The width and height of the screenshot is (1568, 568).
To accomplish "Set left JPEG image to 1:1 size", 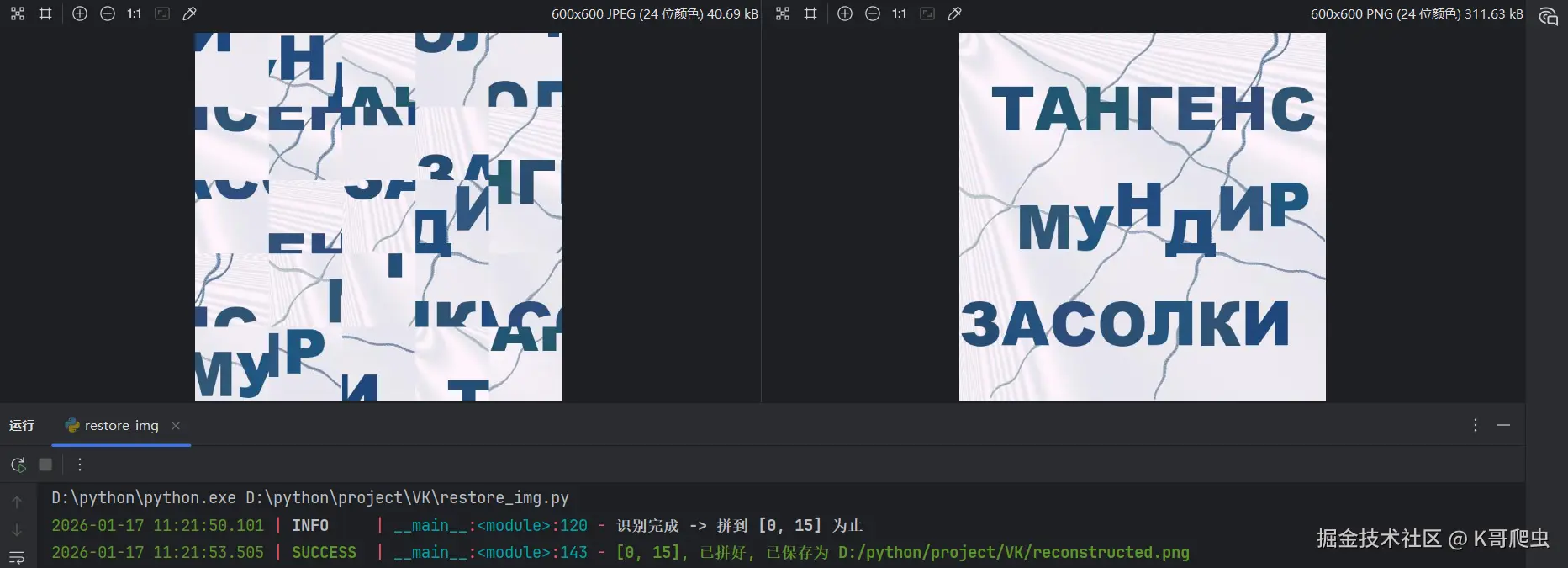I will coord(135,13).
